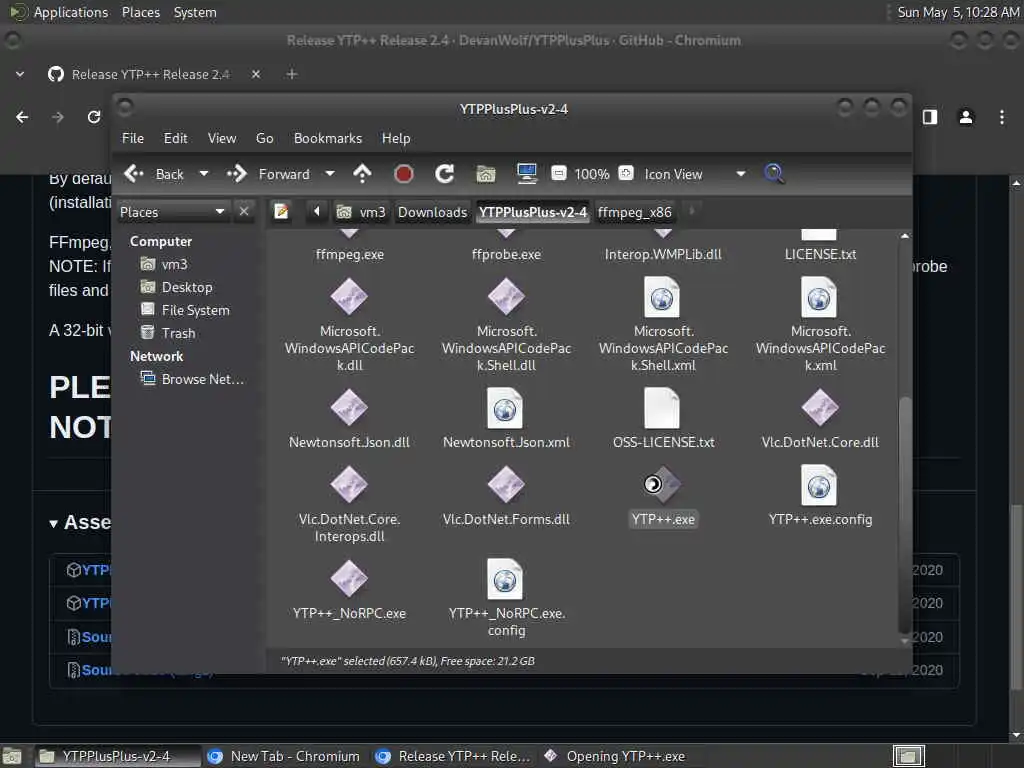
Task: Select the YTP++_NoRPC.exe file icon
Action: [349, 579]
